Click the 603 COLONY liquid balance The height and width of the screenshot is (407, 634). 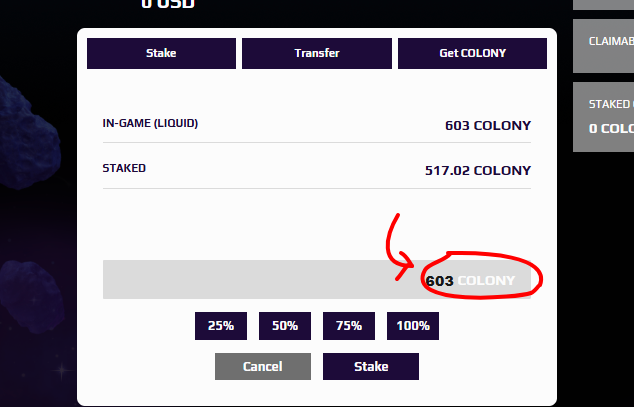[488, 126]
